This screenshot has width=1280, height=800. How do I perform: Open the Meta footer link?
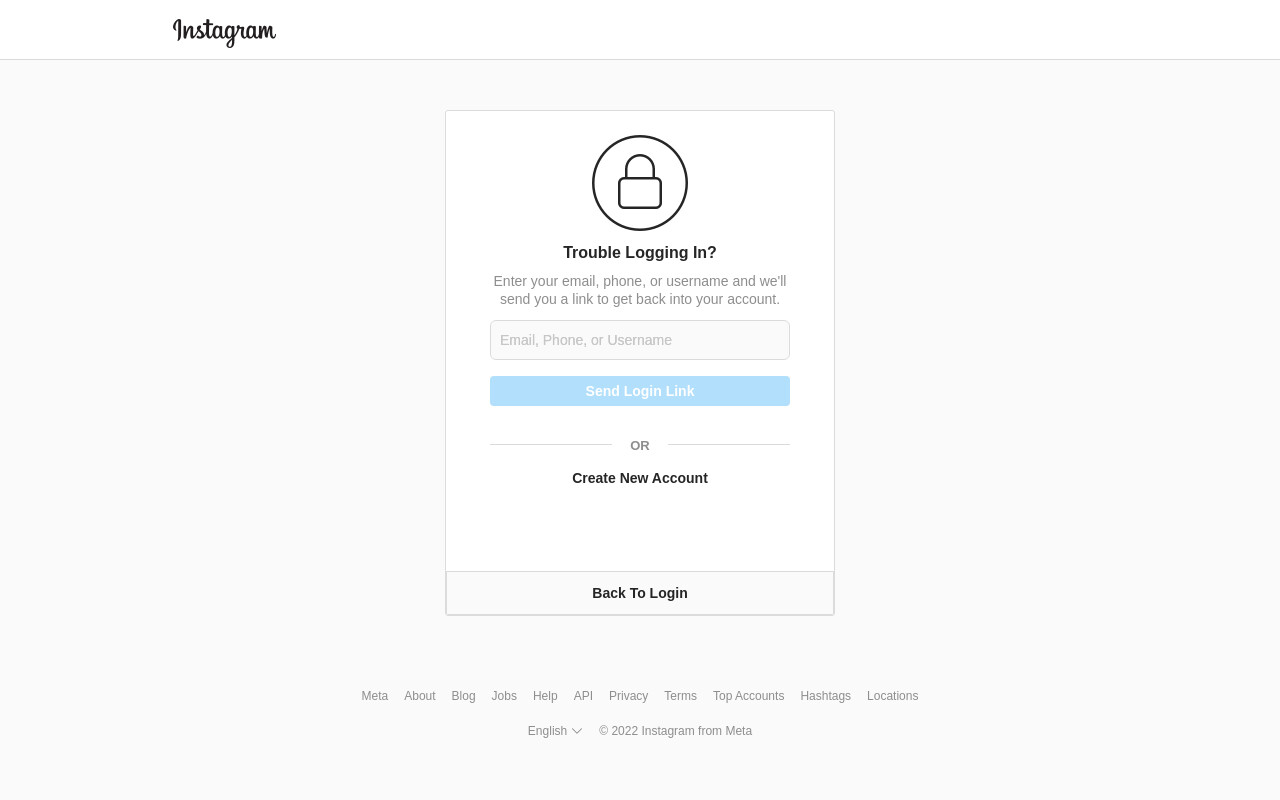coord(375,696)
